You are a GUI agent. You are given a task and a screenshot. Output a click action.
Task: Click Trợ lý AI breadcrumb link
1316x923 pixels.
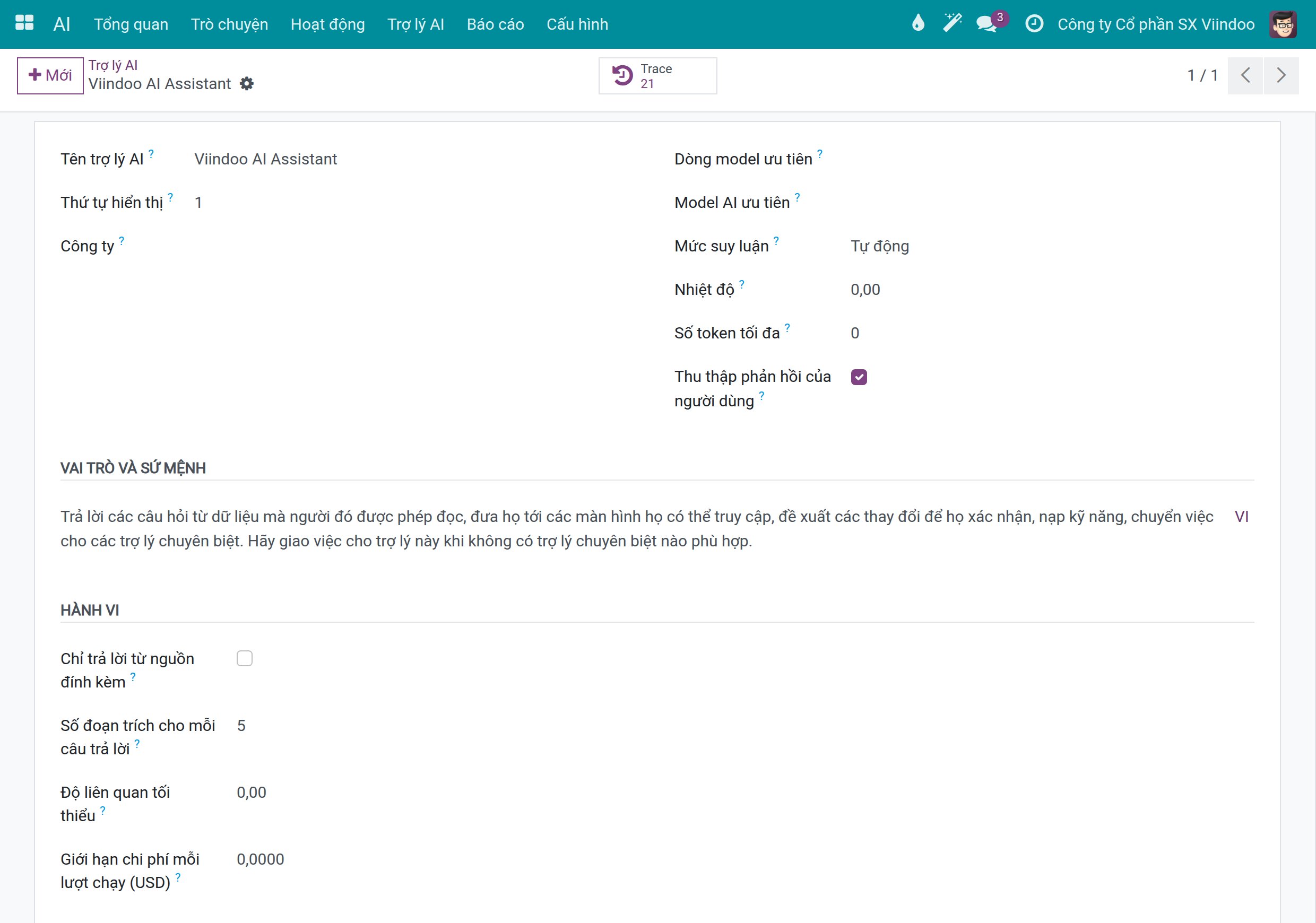point(113,65)
